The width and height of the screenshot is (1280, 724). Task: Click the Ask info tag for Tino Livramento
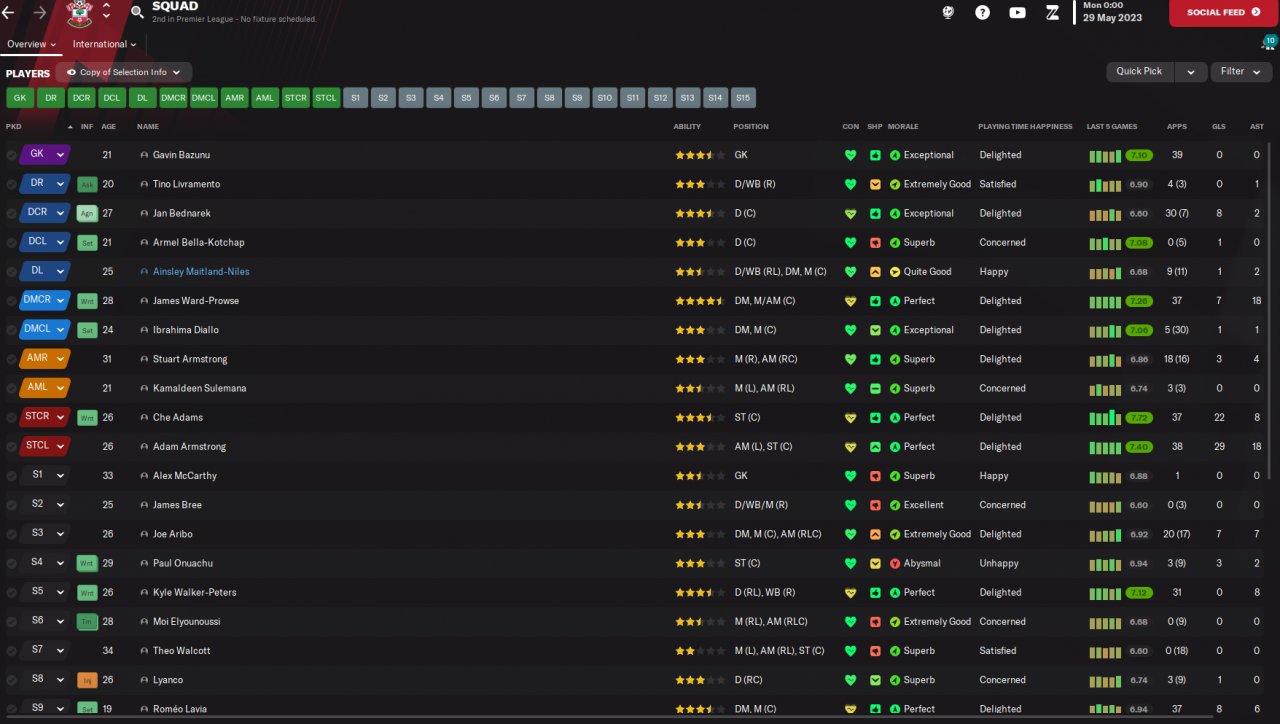(x=87, y=185)
